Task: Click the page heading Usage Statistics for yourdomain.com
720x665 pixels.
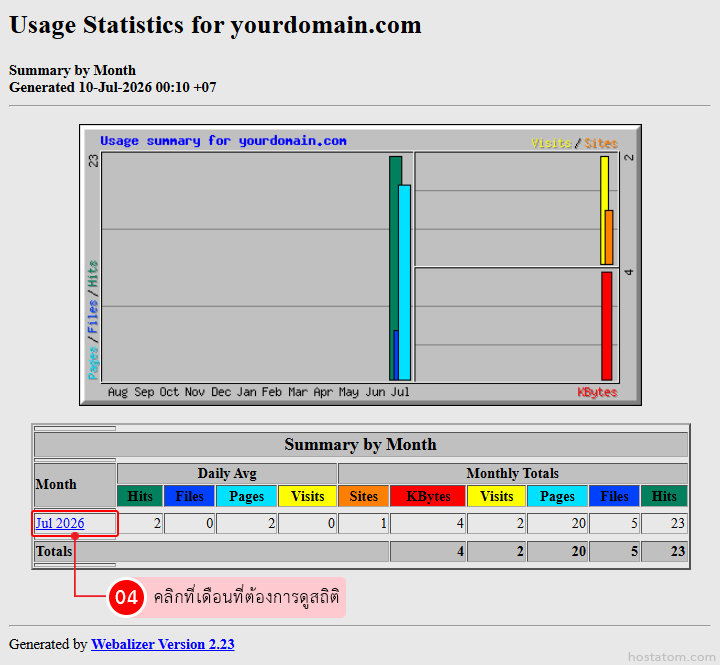Action: click(215, 25)
